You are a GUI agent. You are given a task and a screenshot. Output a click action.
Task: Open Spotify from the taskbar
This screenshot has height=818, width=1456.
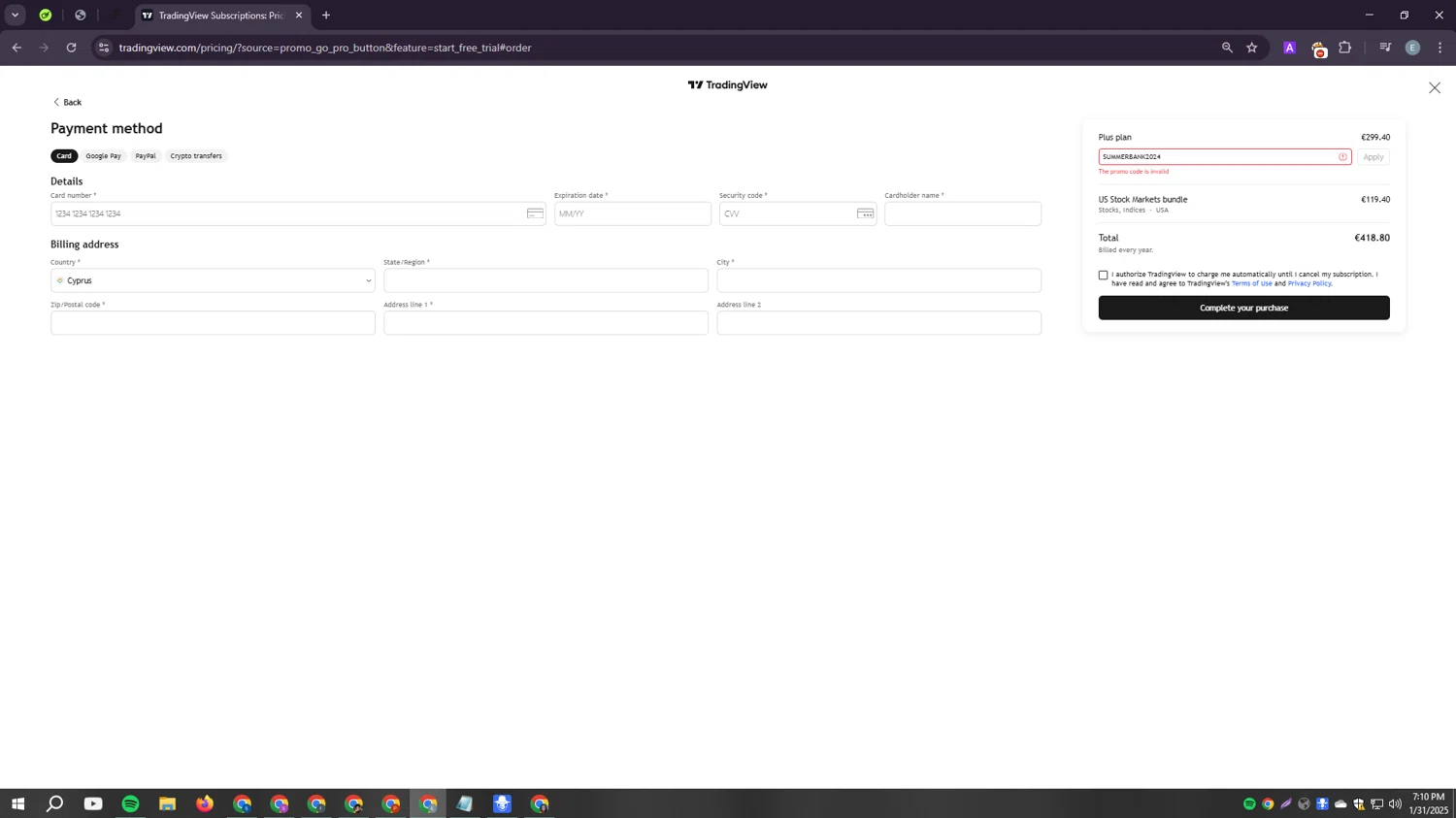(x=130, y=803)
